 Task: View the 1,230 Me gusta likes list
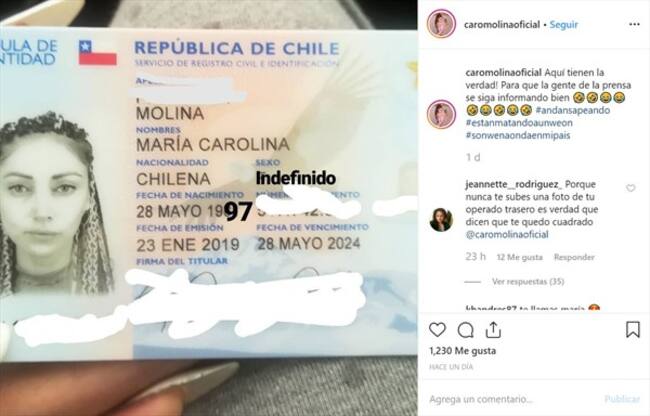462,351
